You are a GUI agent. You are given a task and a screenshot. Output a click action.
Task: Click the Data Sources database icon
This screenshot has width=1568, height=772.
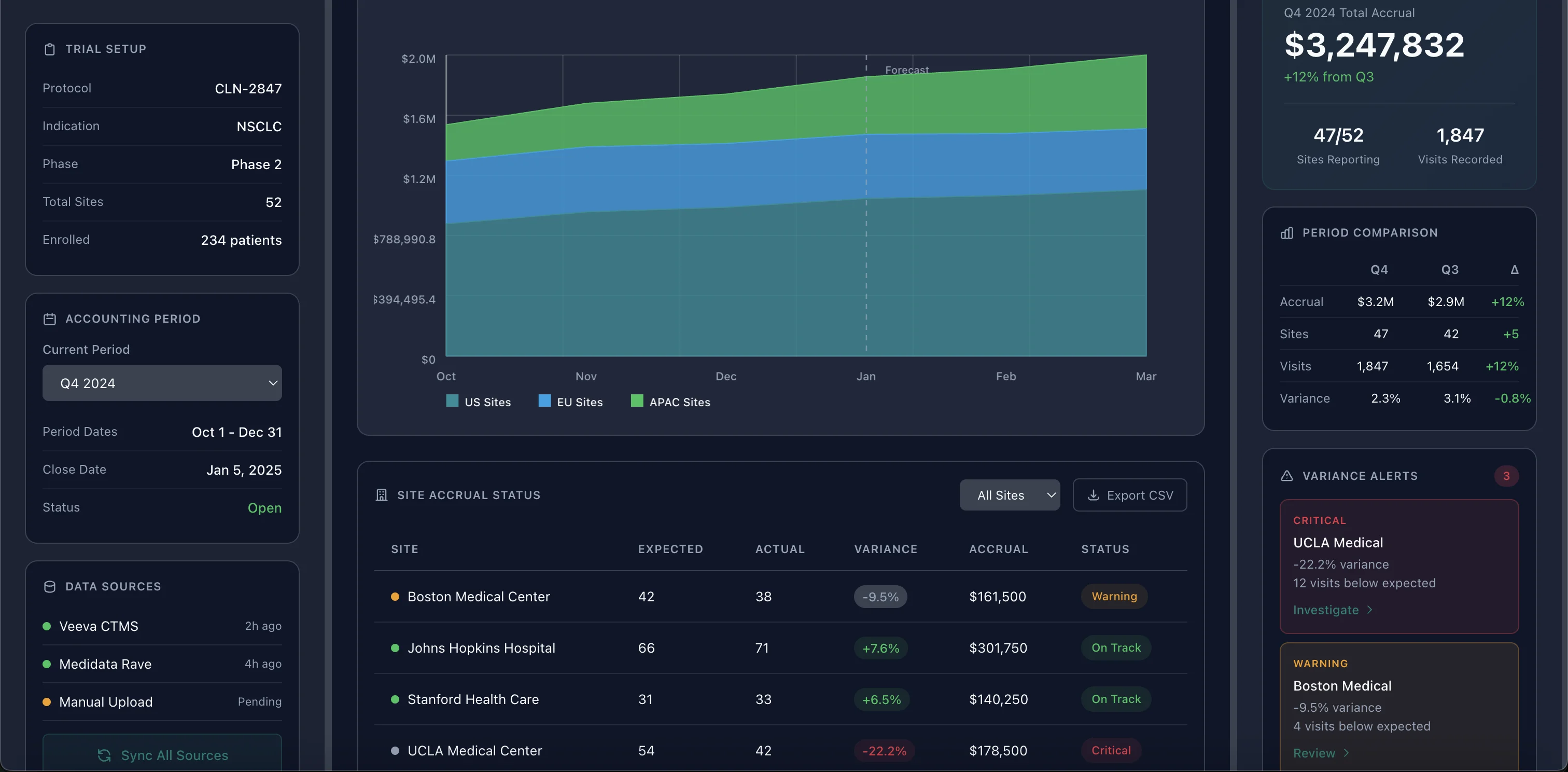pyautogui.click(x=49, y=586)
